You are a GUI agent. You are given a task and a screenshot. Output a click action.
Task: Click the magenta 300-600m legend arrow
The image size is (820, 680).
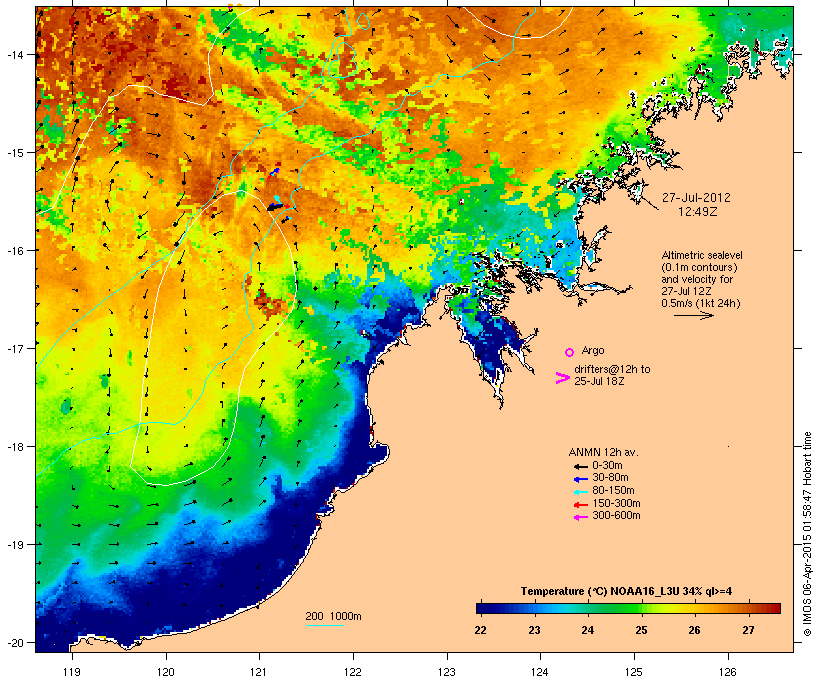coord(580,517)
